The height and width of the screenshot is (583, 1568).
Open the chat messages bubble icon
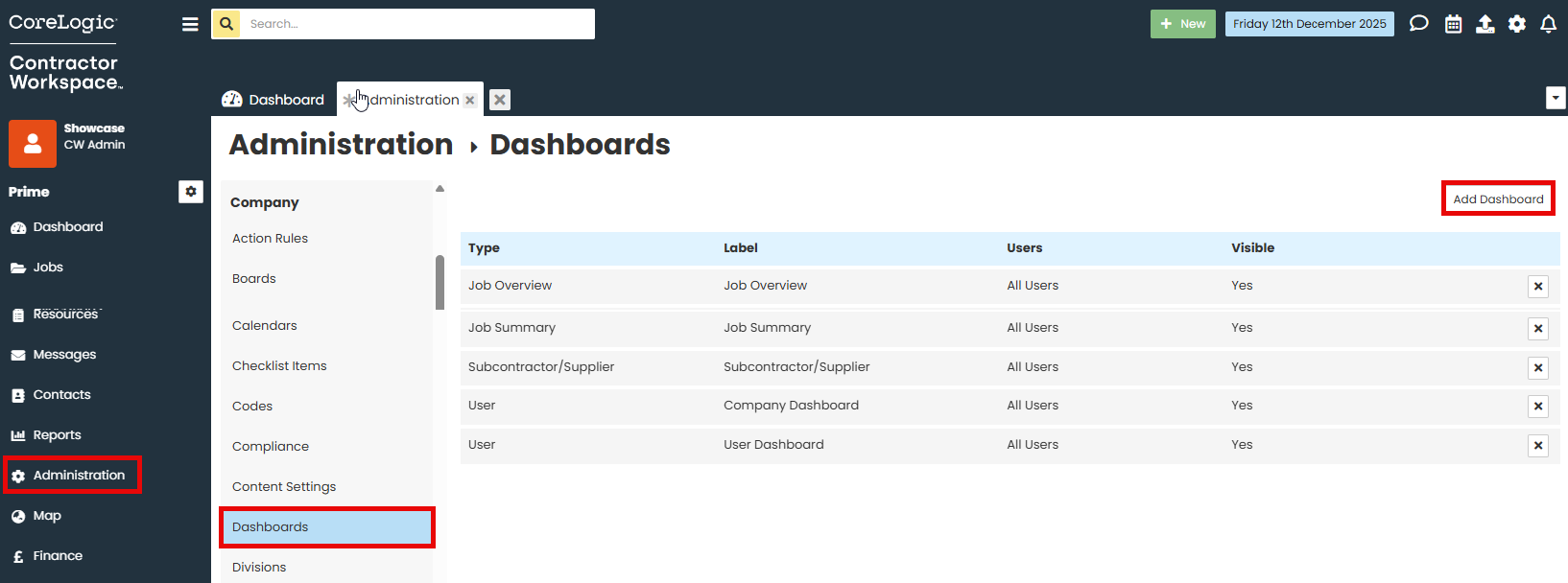pos(1418,24)
